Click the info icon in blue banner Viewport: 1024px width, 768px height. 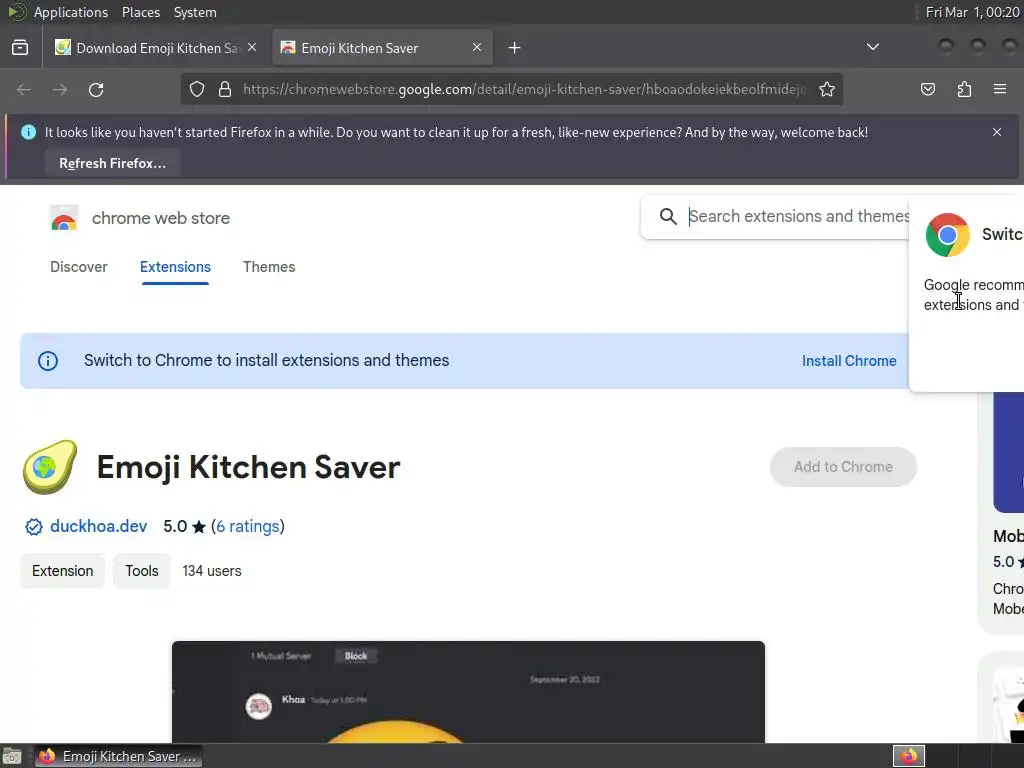pos(48,360)
